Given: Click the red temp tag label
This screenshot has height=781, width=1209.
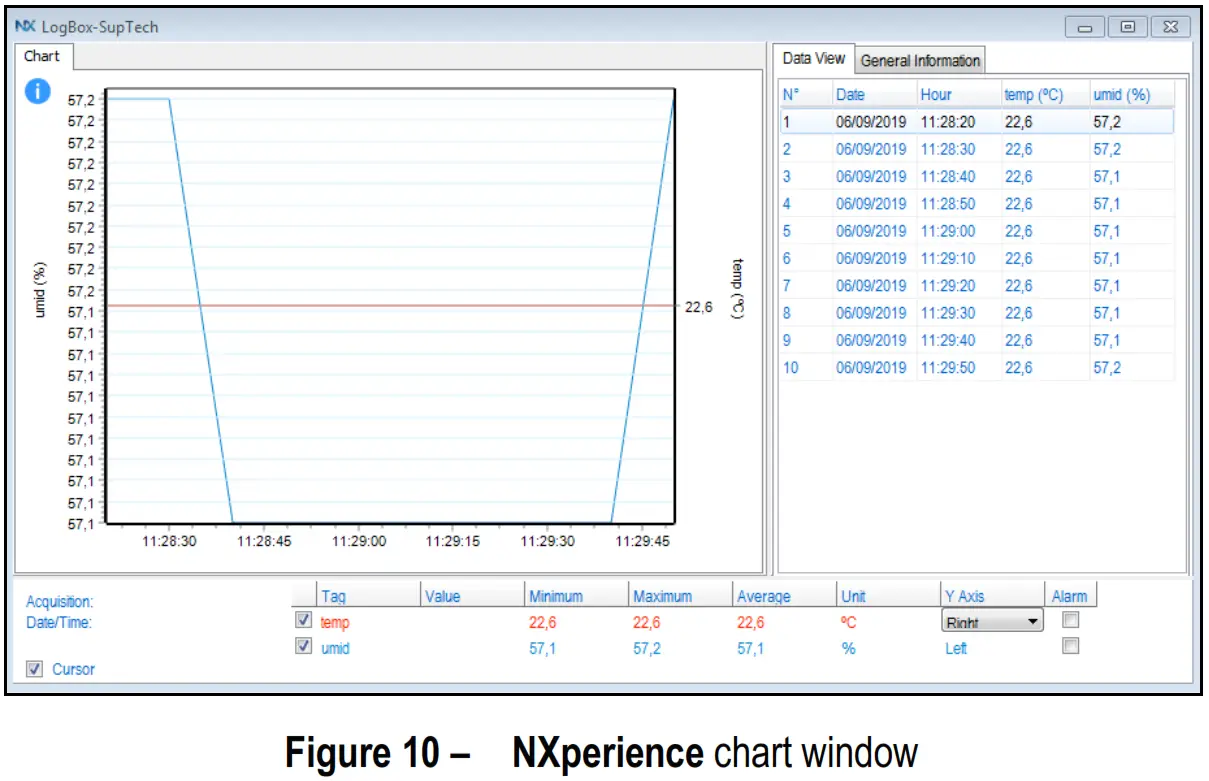Looking at the screenshot, I should click(335, 622).
